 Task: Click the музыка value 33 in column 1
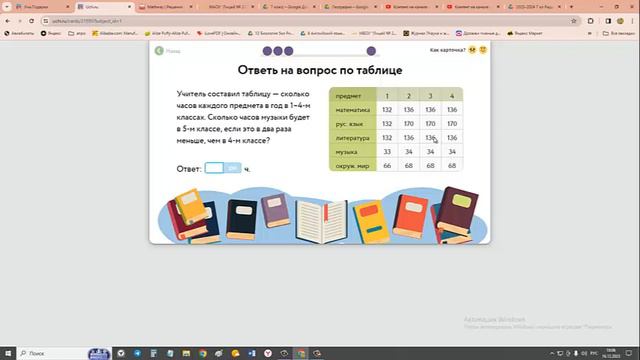pyautogui.click(x=387, y=152)
